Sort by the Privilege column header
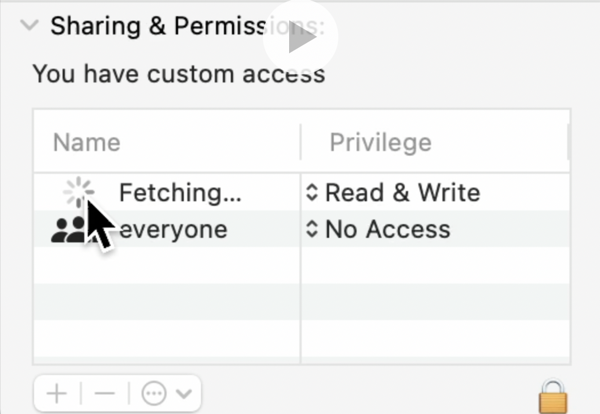This screenshot has height=414, width=600. (x=380, y=142)
